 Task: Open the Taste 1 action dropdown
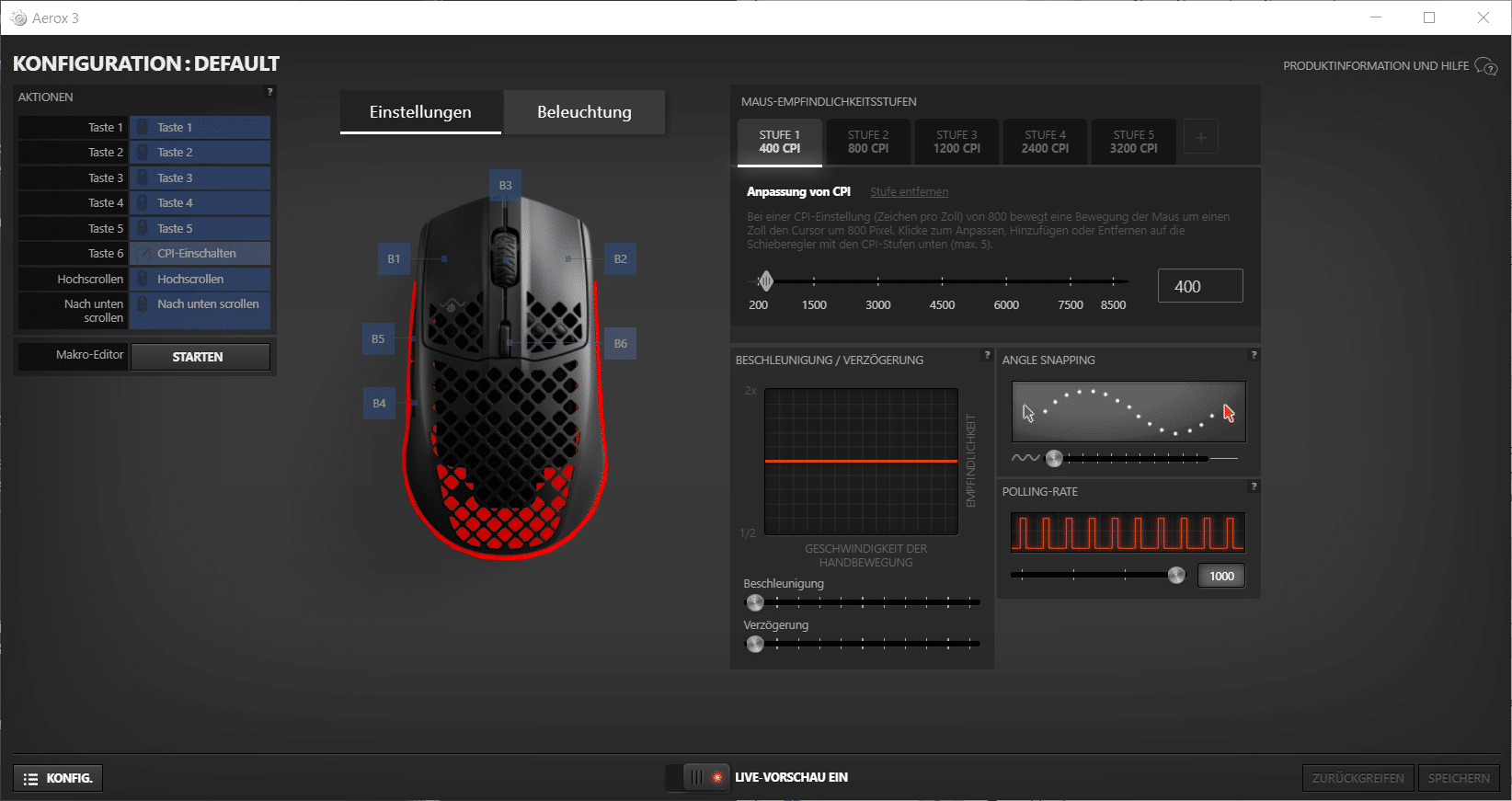coord(200,128)
